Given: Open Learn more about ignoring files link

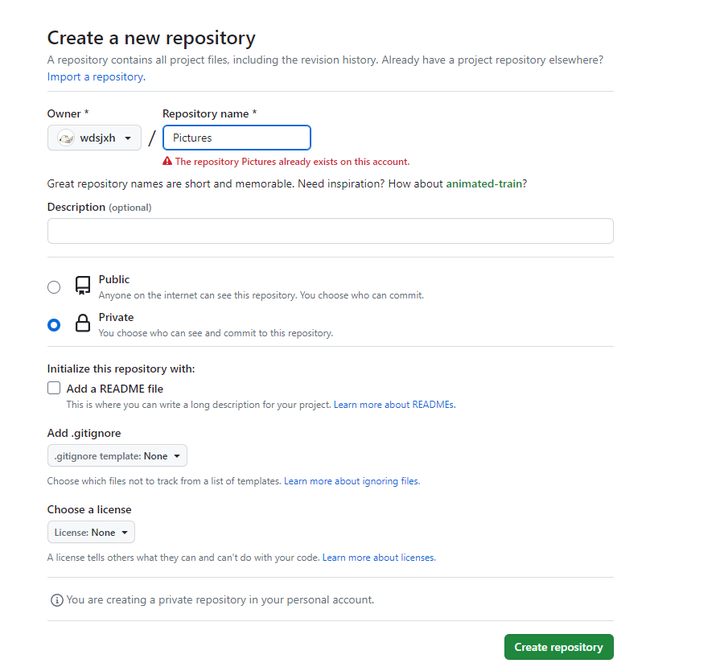Looking at the screenshot, I should 352,481.
